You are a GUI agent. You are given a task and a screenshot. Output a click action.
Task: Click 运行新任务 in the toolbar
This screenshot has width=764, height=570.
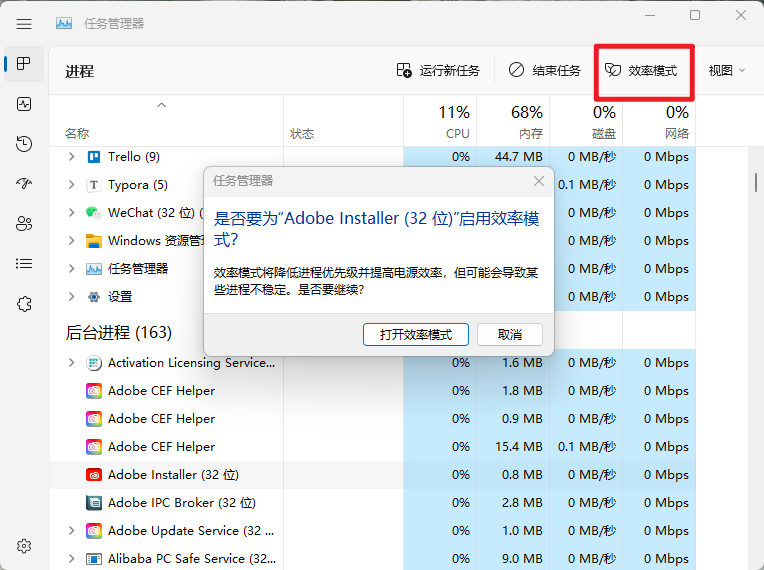(x=438, y=71)
